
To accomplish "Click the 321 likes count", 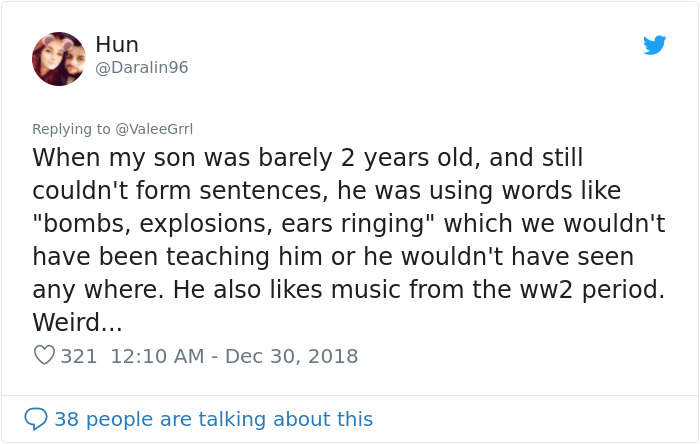I will 79,356.
